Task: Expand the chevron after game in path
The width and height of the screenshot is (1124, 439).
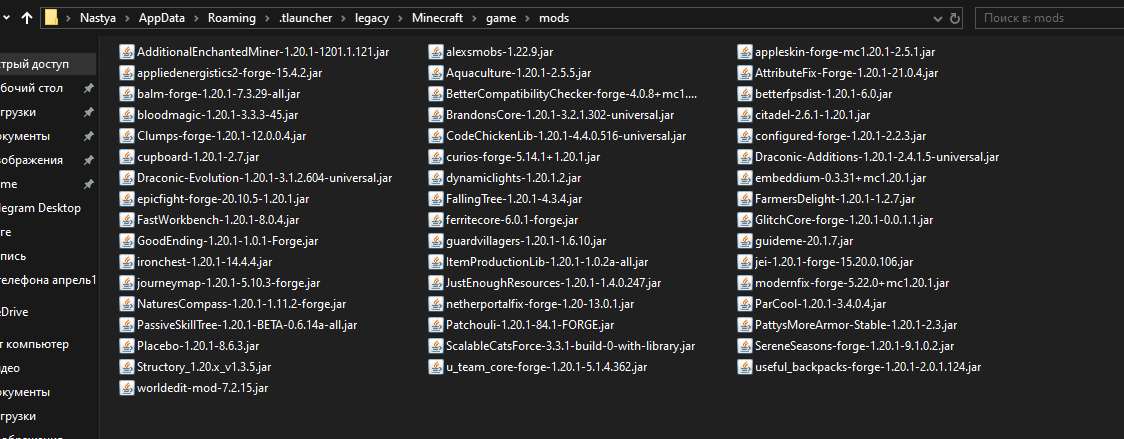Action: [527, 19]
